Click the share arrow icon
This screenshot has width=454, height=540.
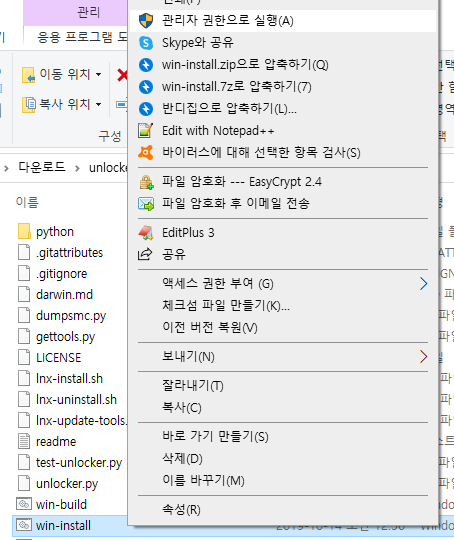pyautogui.click(x=145, y=254)
